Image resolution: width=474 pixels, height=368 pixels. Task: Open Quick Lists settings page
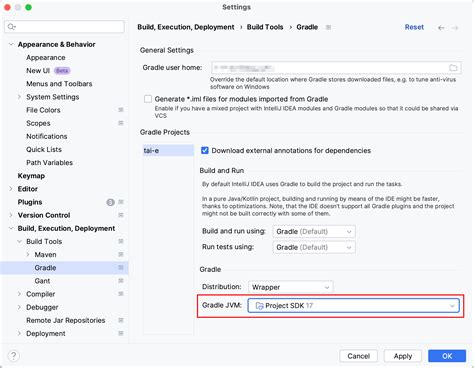(44, 149)
